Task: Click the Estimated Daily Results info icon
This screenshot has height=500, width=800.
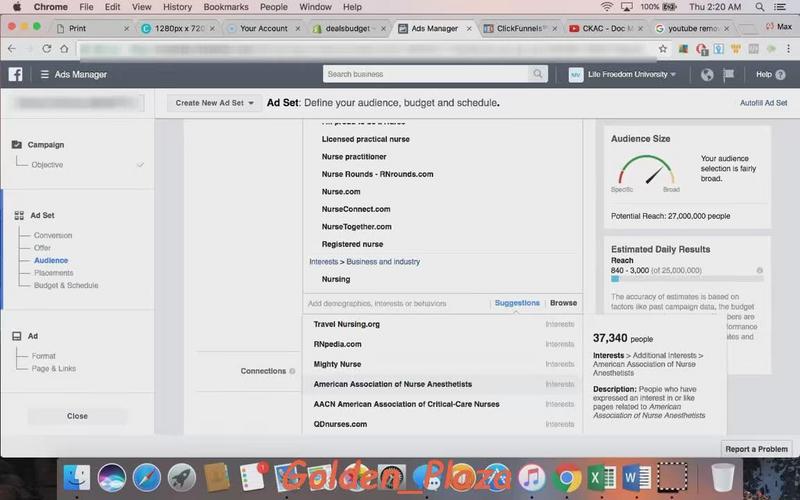Action: click(760, 270)
